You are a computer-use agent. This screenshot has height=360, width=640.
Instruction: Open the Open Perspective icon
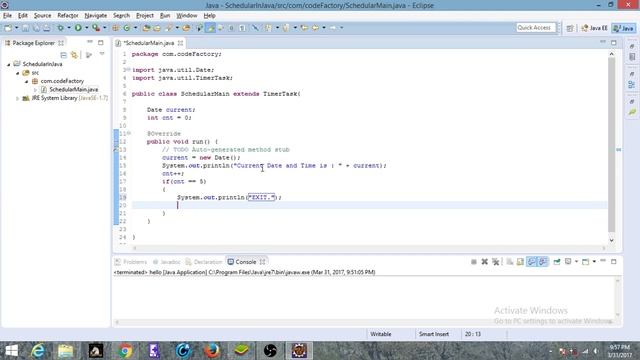(x=570, y=28)
